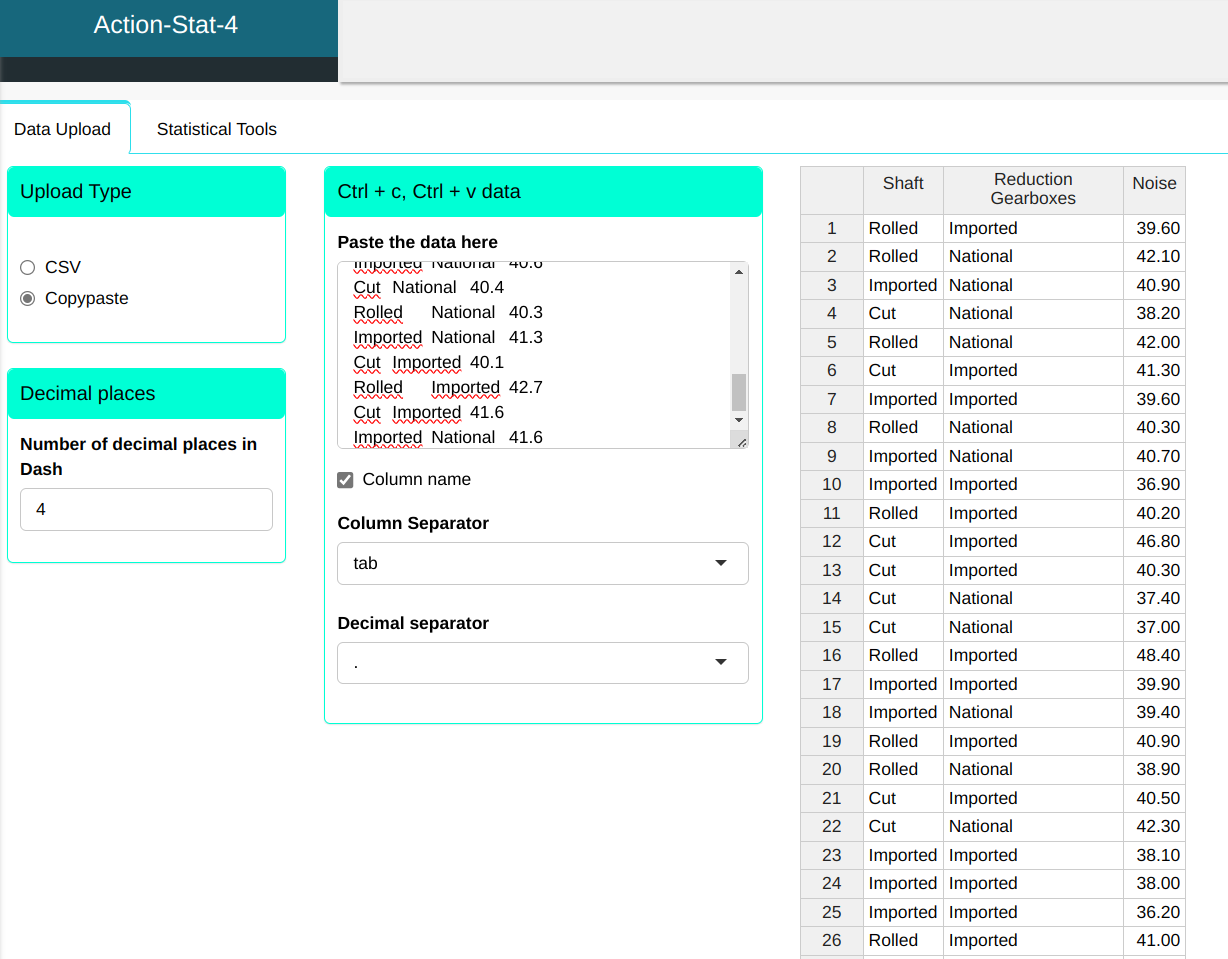Viewport: 1228px width, 959px height.
Task: Click the text area scroll down arrow
Action: pos(739,420)
